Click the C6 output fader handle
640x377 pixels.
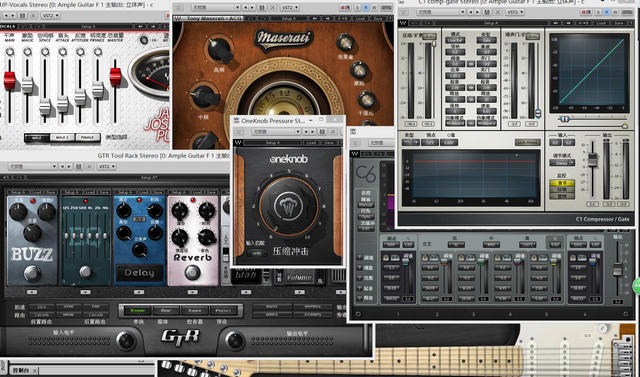tap(618, 270)
